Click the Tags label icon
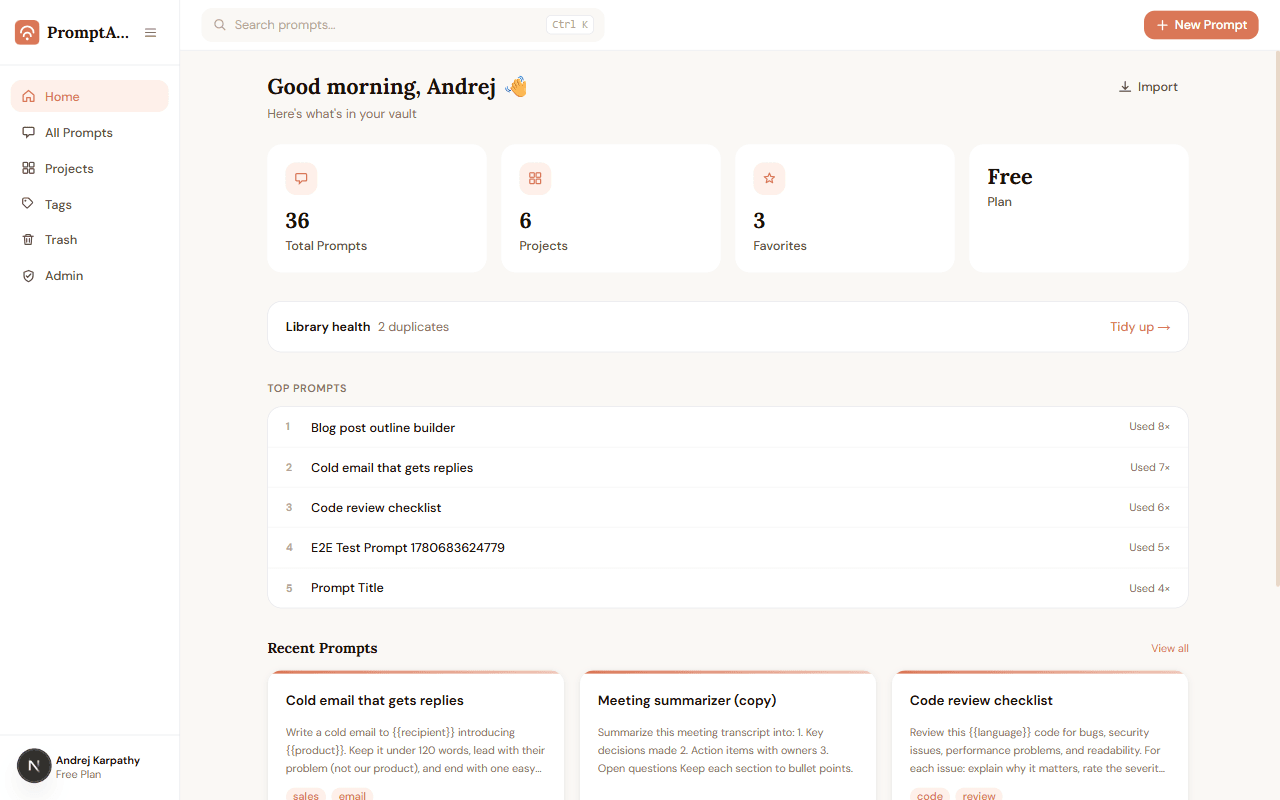The height and width of the screenshot is (800, 1280). [x=28, y=204]
